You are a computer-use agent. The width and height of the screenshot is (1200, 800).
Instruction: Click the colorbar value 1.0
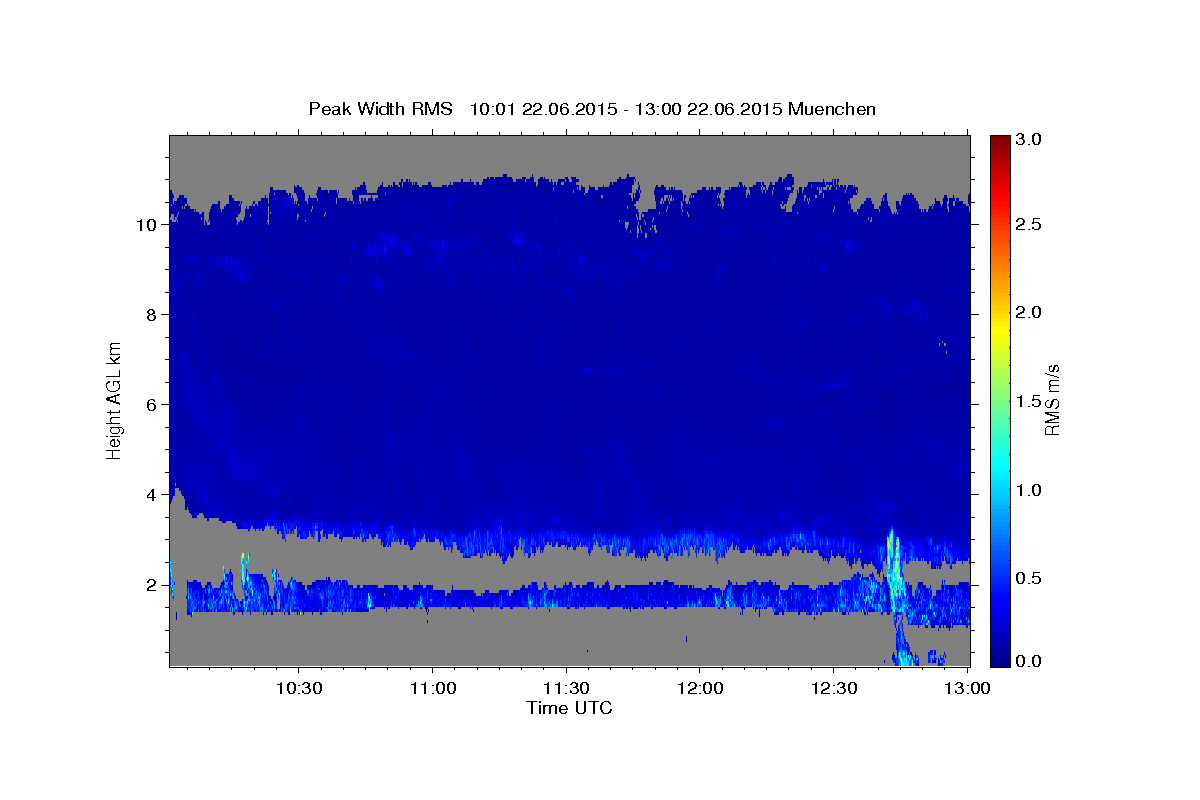pos(1030,490)
